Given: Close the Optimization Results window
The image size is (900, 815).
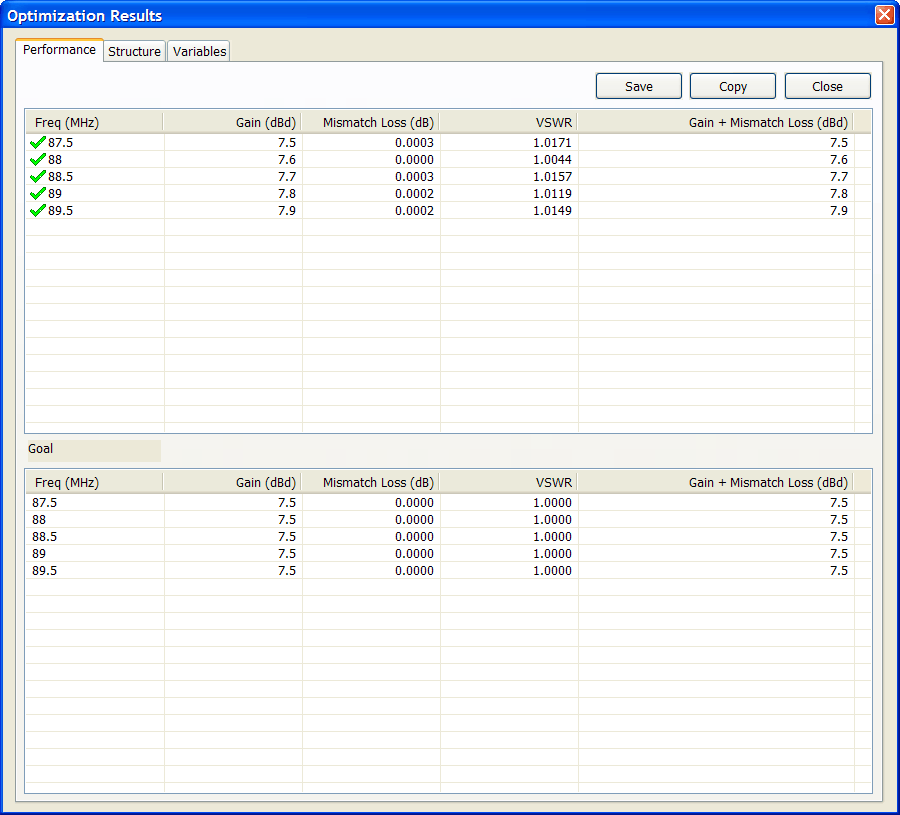Looking at the screenshot, I should pyautogui.click(x=885, y=15).
